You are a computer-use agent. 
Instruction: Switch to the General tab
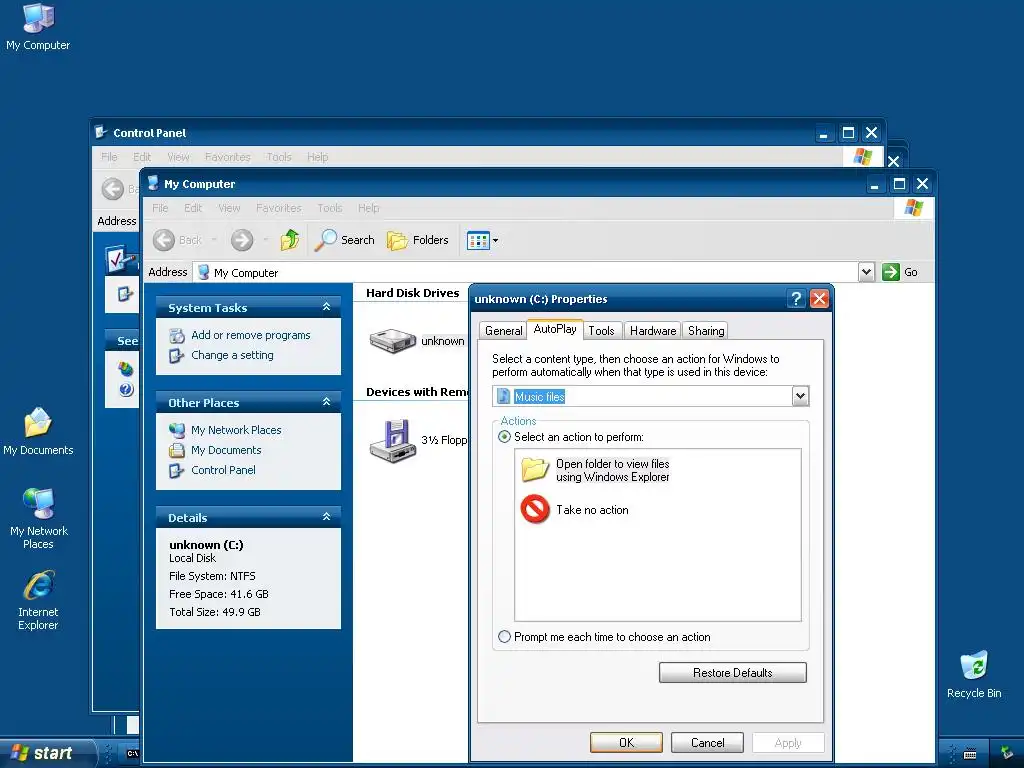[503, 330]
